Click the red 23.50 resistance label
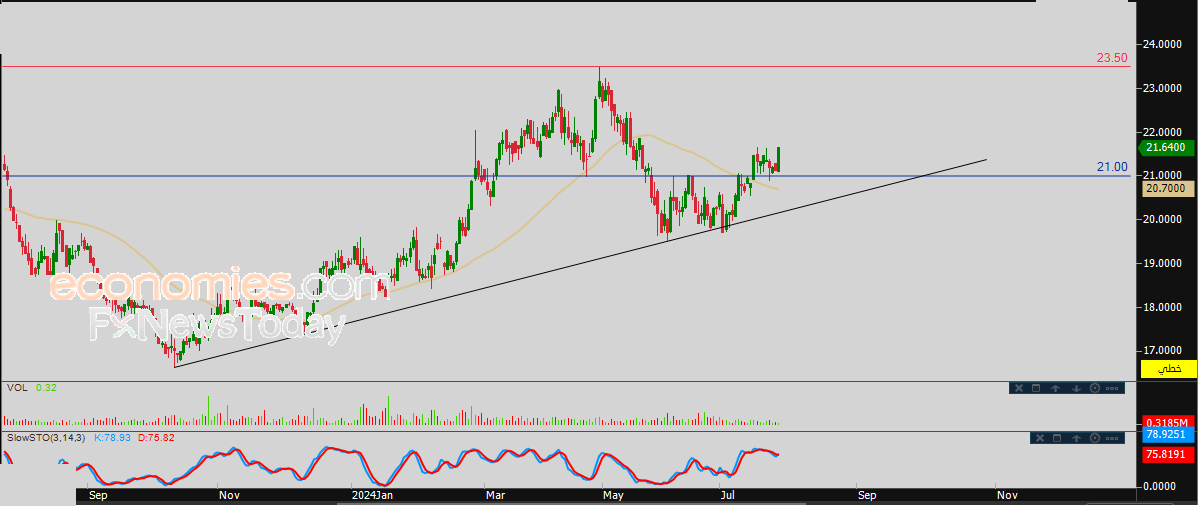The width and height of the screenshot is (1198, 506). click(x=1112, y=58)
